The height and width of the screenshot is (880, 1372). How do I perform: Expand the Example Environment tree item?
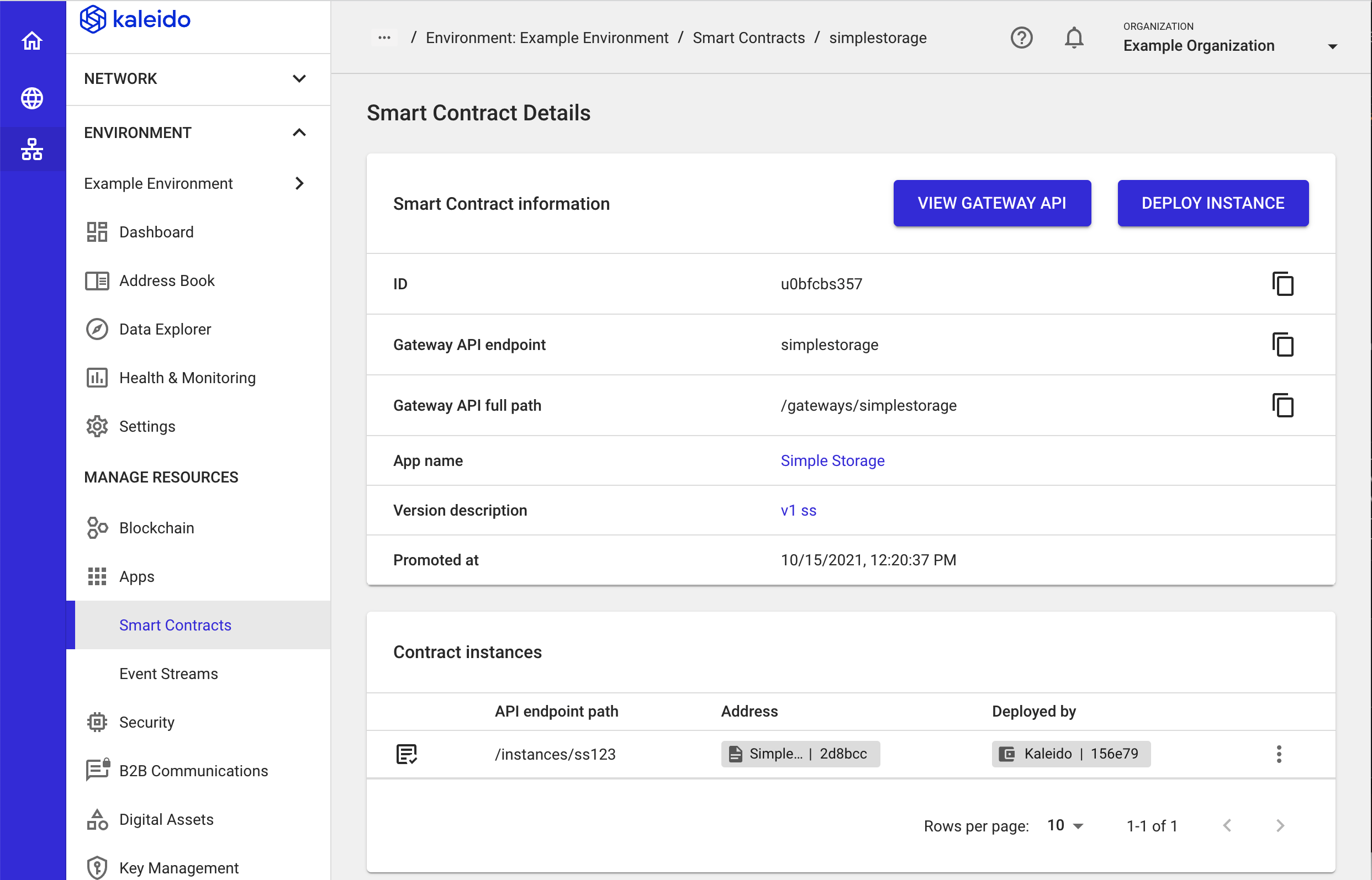[x=196, y=183]
